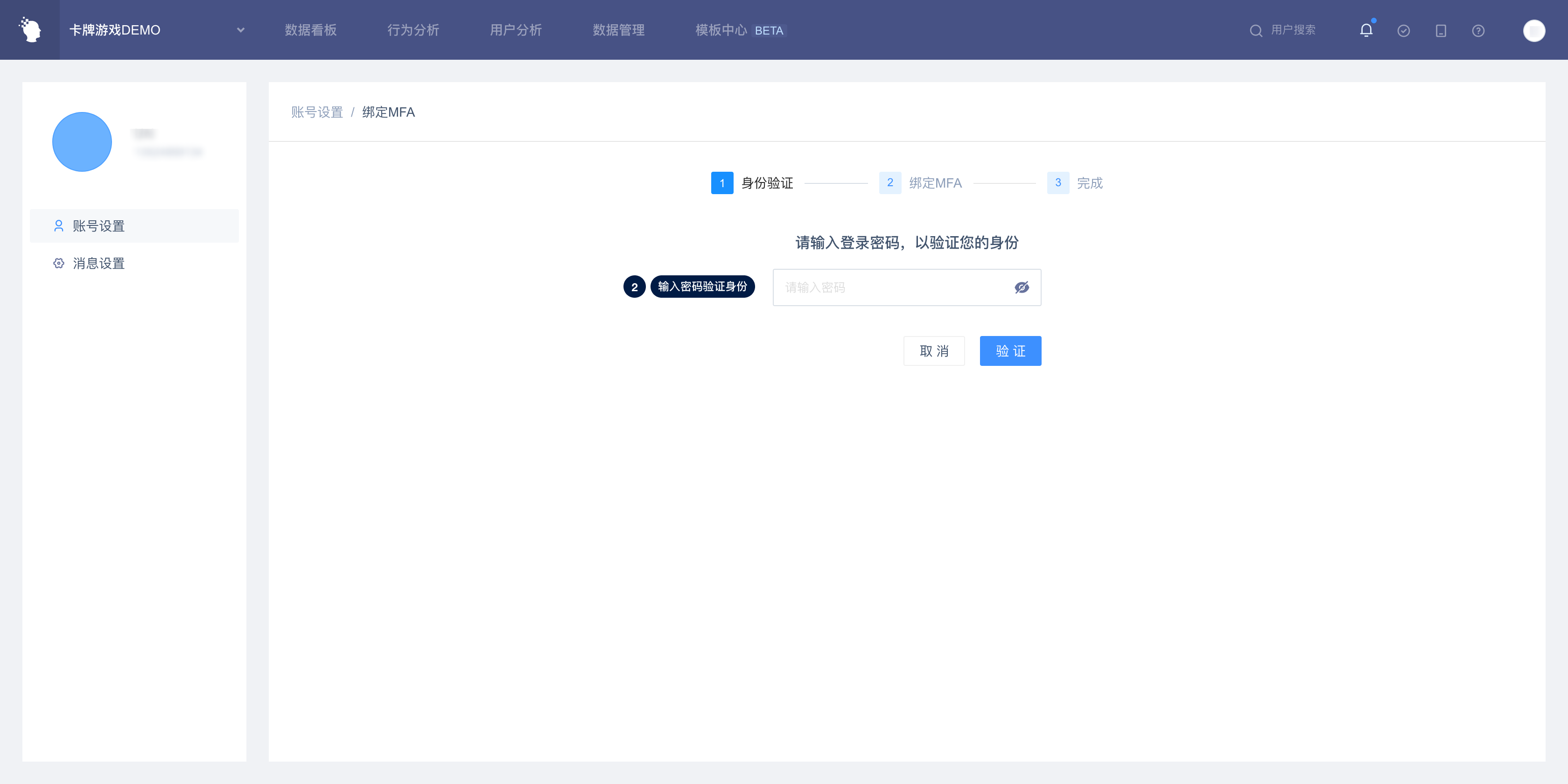Expand the 卡牌游戏DEMO project dropdown
Image resolution: width=1568 pixels, height=784 pixels.
[240, 30]
